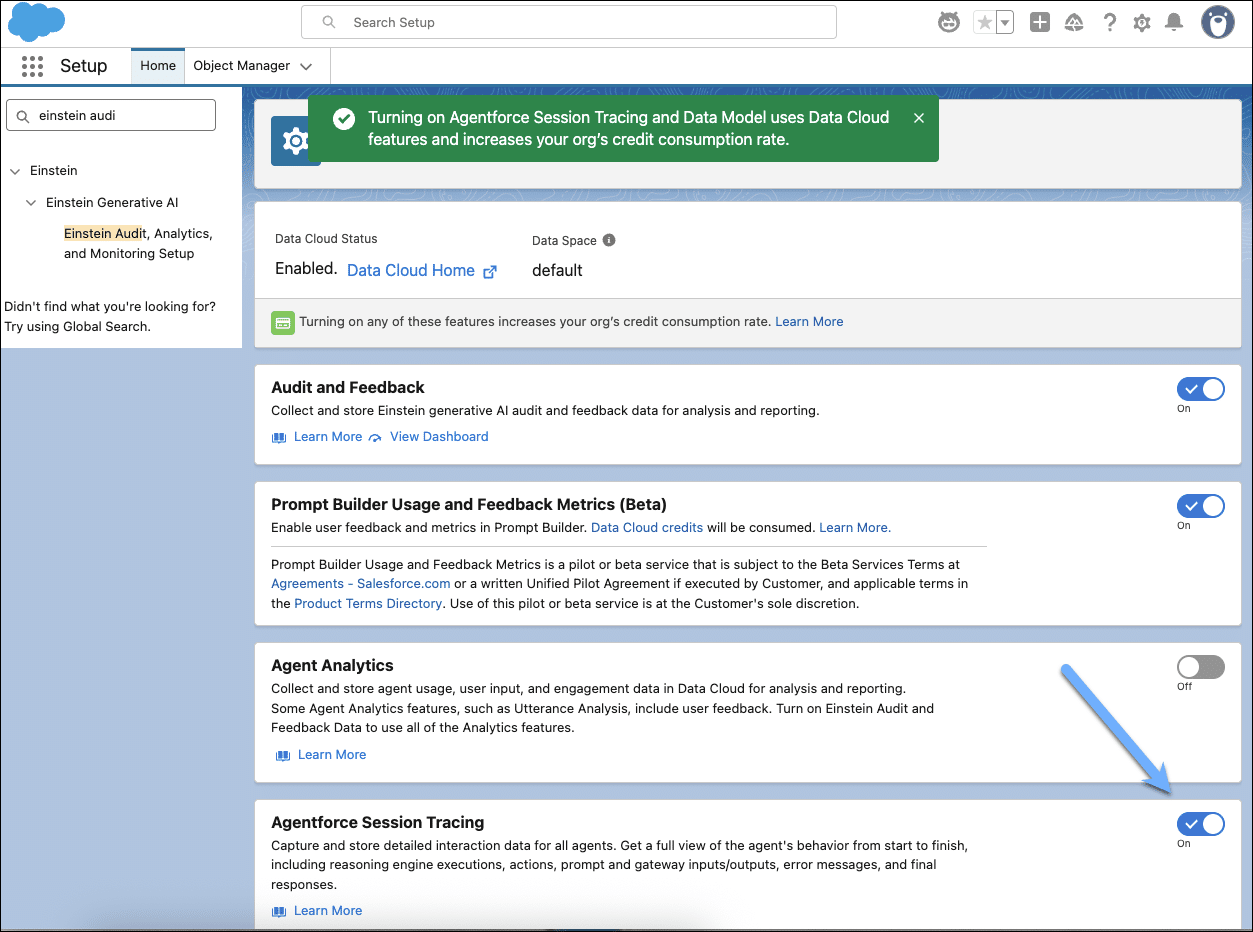Open the Agreements - Salesforce.com link
The width and height of the screenshot is (1253, 932).
pyautogui.click(x=361, y=584)
